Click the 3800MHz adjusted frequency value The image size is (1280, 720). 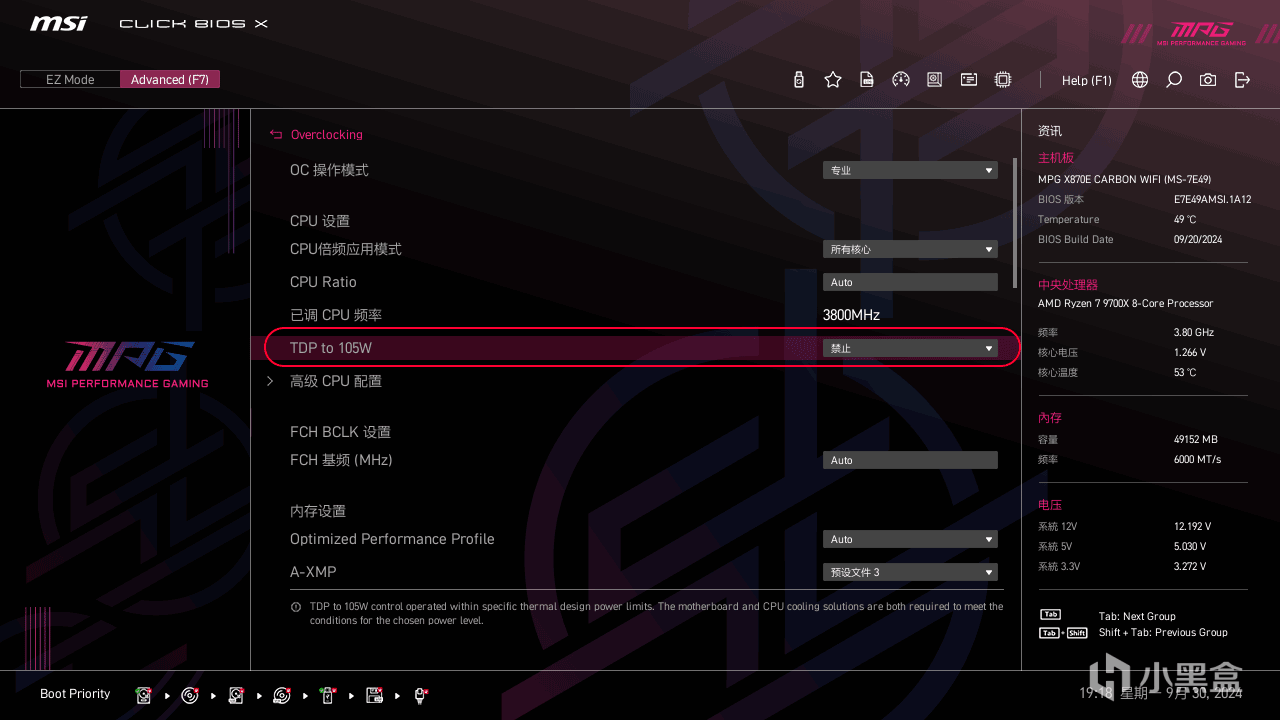[x=851, y=315]
